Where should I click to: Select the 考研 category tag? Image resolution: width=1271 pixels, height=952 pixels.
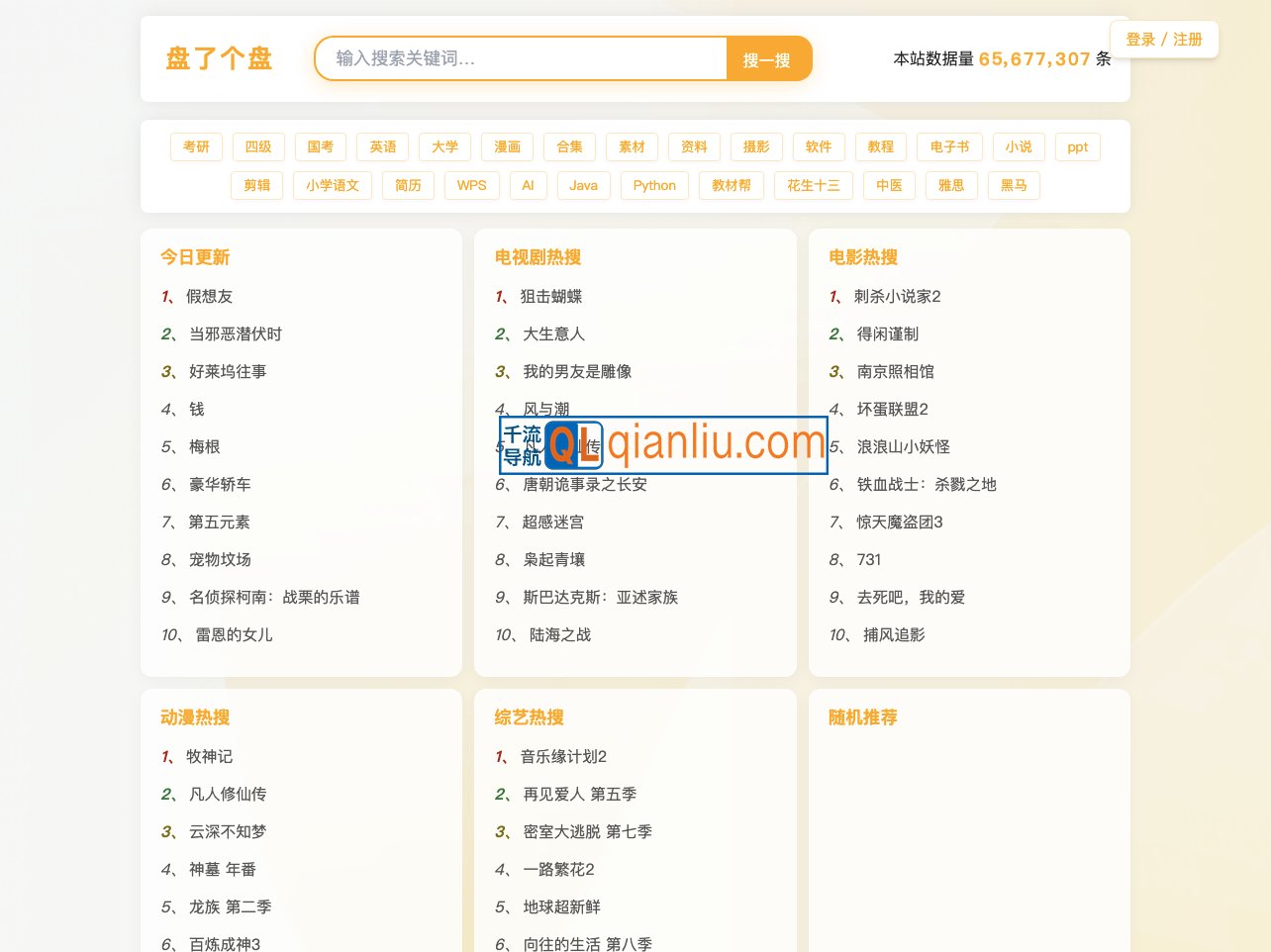[196, 146]
